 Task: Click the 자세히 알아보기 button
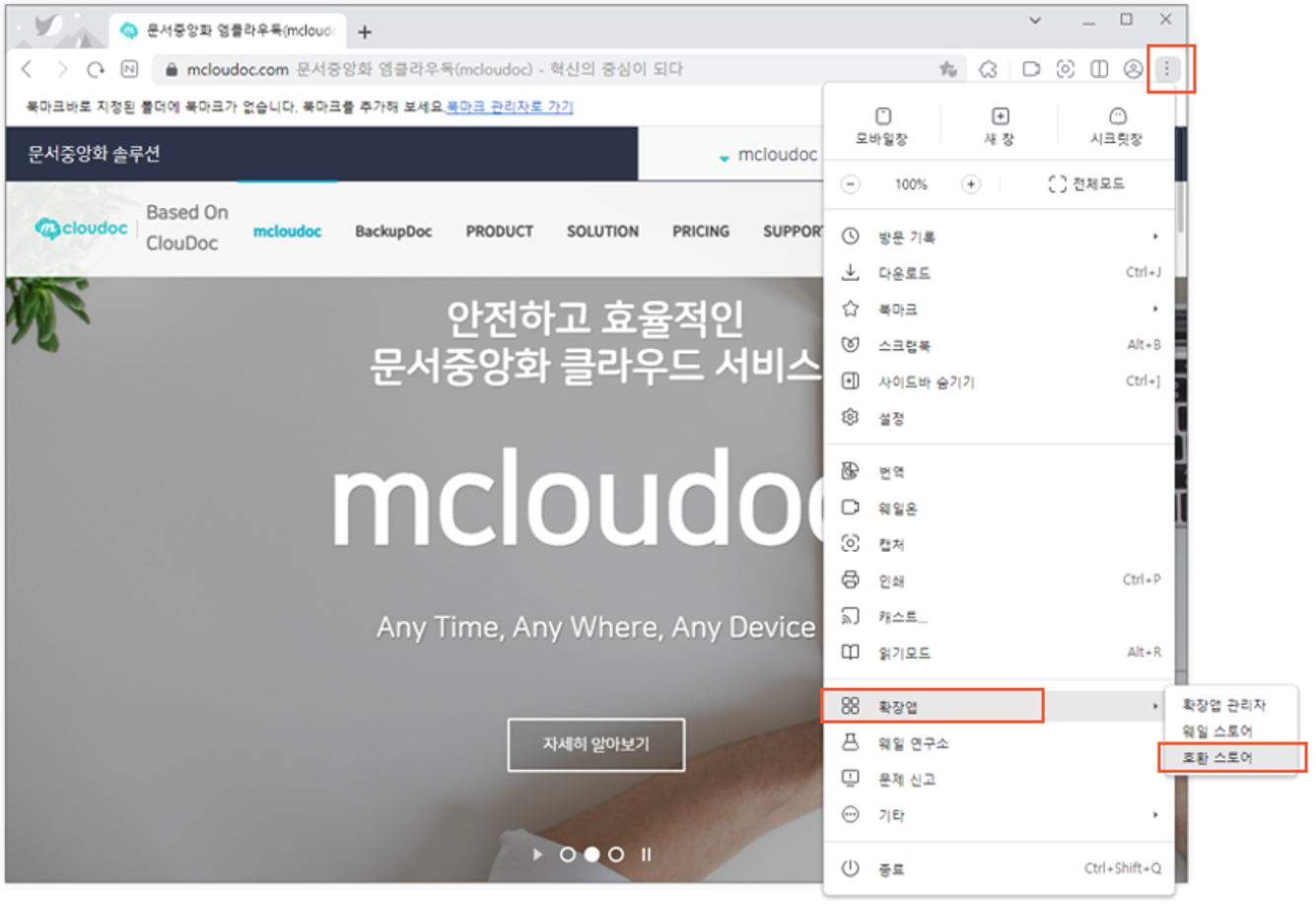click(x=596, y=744)
